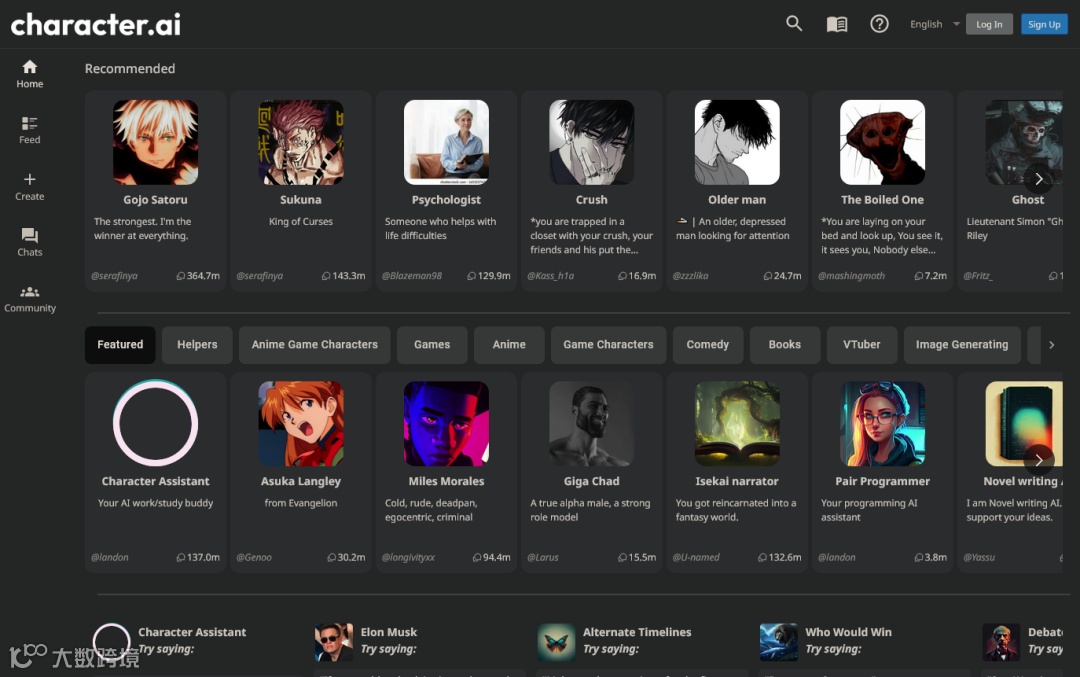The width and height of the screenshot is (1080, 677).
Task: Click creator @mashingmoth link
Action: coord(851,275)
